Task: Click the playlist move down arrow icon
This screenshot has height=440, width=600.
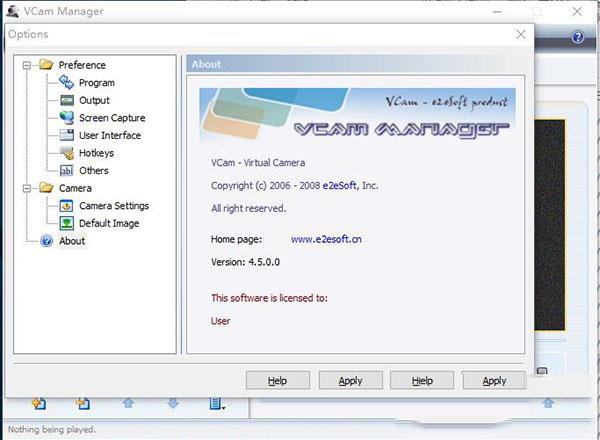Action: pos(173,404)
